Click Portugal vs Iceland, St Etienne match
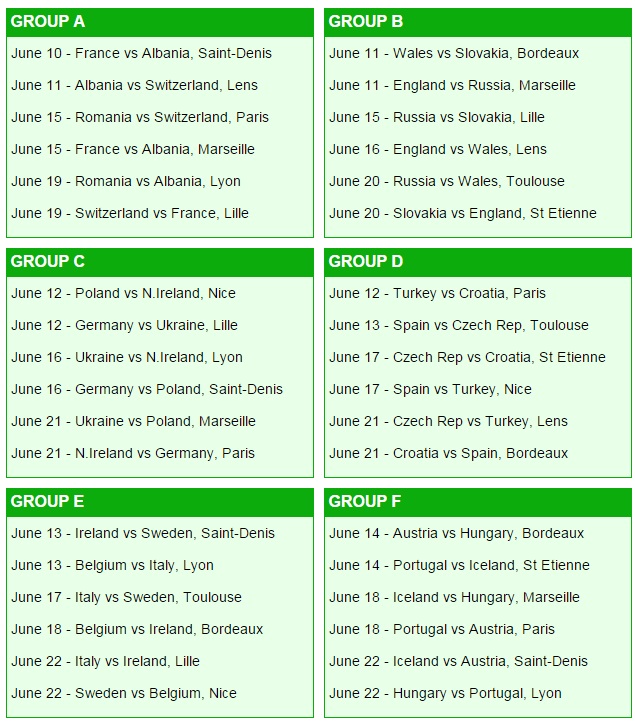 click(459, 566)
